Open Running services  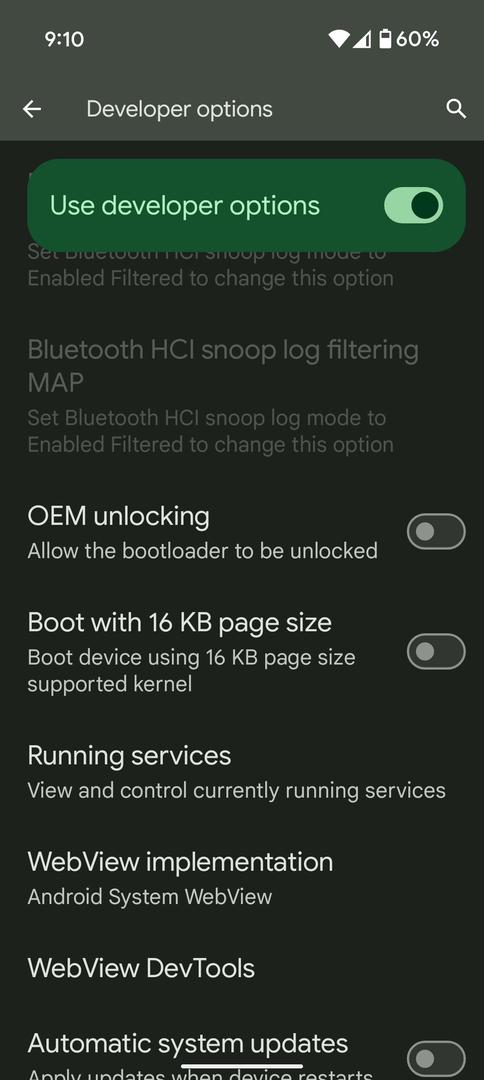pos(242,771)
